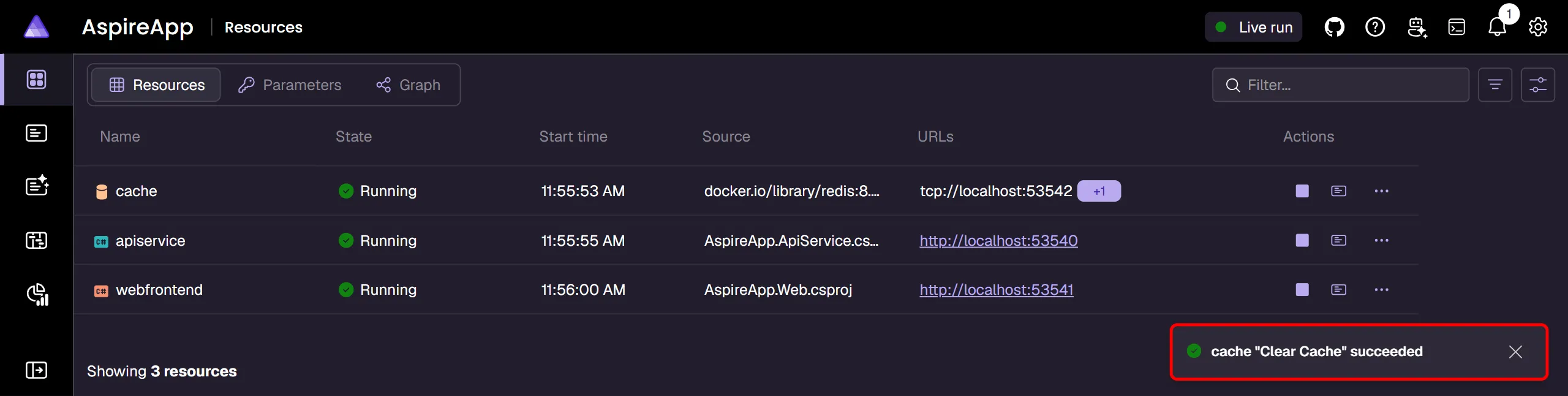1568x396 pixels.
Task: Open the help question mark icon
Action: tap(1375, 27)
